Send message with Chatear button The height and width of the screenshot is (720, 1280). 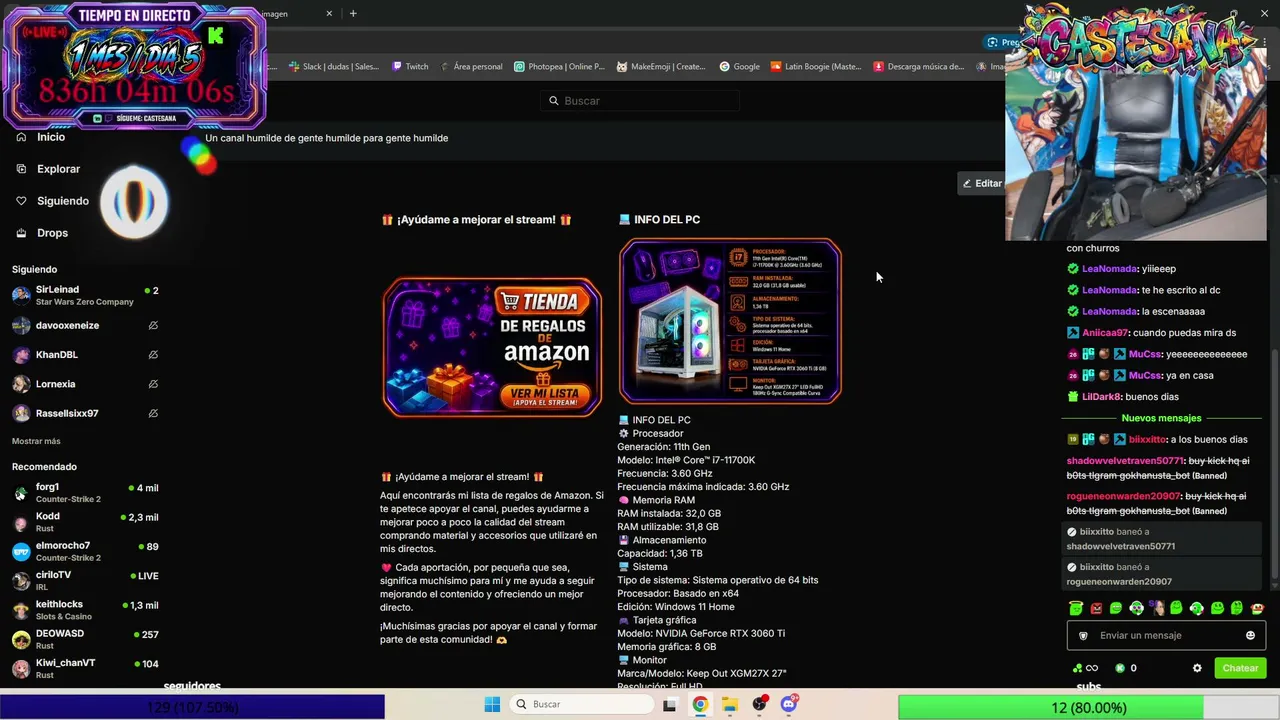click(1240, 668)
